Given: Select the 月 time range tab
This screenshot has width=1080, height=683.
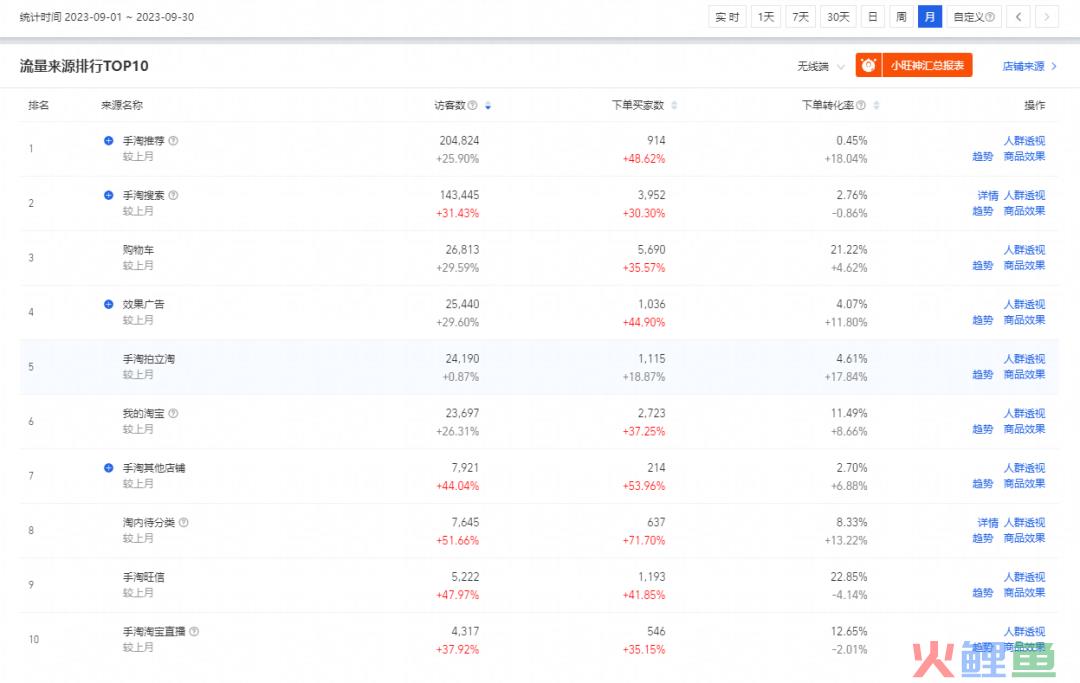Looking at the screenshot, I should pos(930,17).
